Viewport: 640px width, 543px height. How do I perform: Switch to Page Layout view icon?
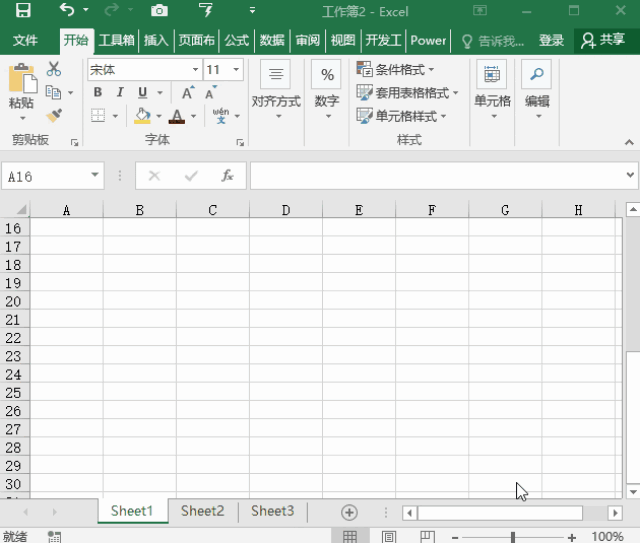pos(388,537)
